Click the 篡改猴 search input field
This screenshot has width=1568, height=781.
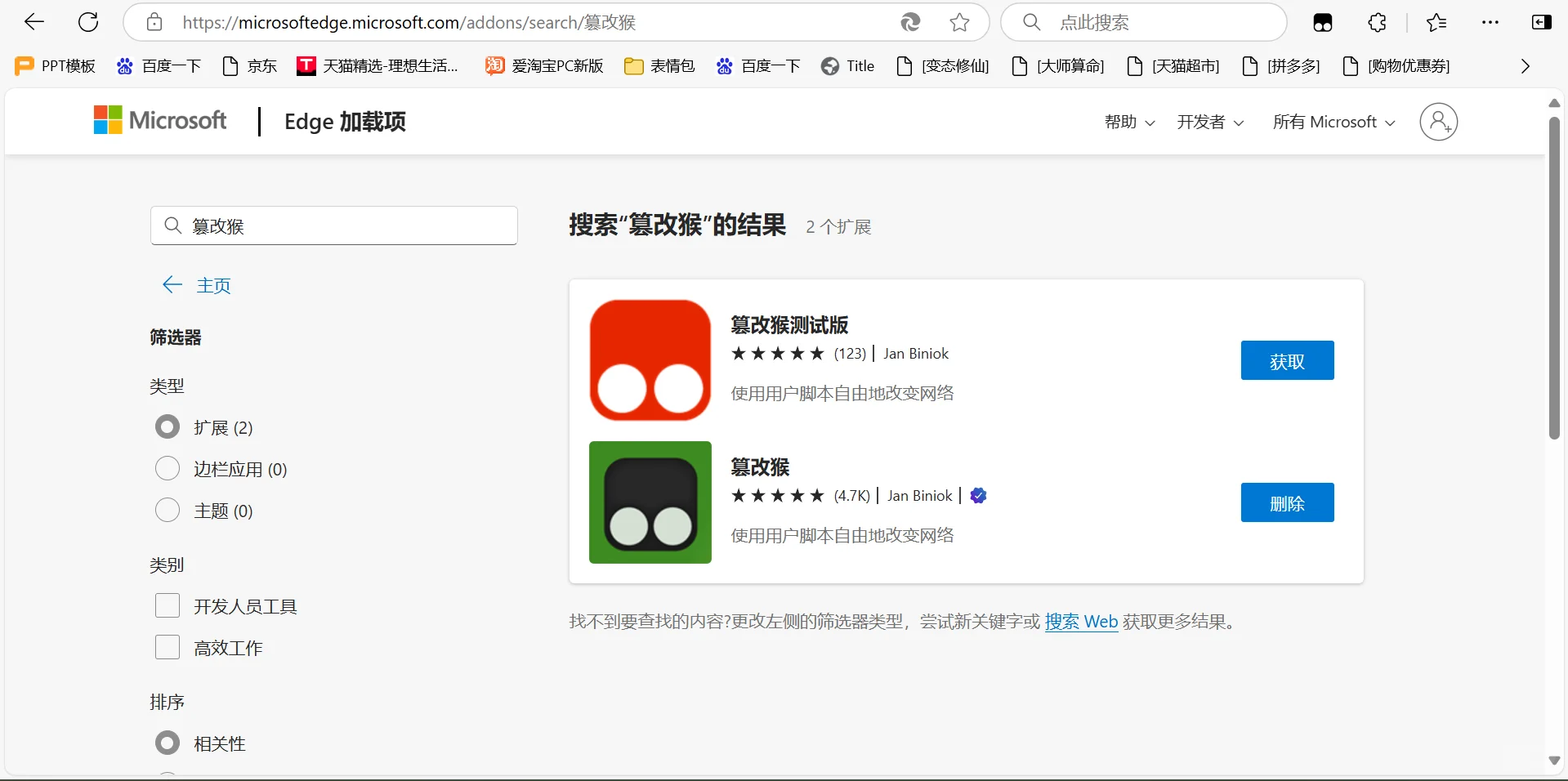(333, 226)
